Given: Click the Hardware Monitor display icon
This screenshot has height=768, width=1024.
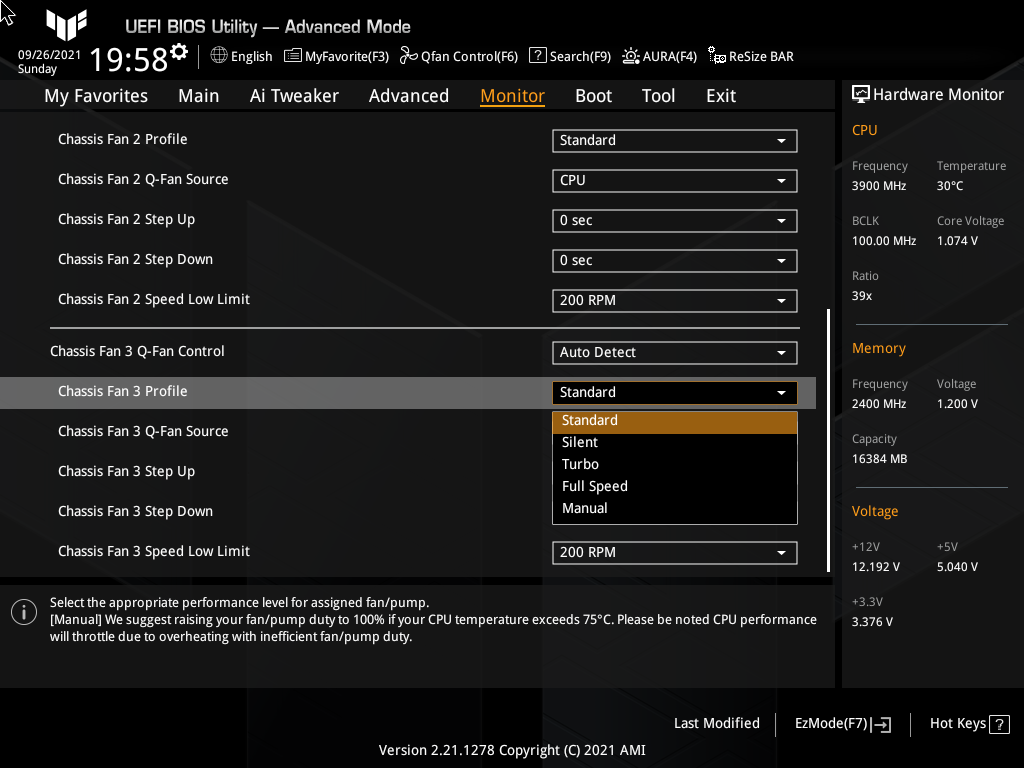Looking at the screenshot, I should [x=861, y=94].
